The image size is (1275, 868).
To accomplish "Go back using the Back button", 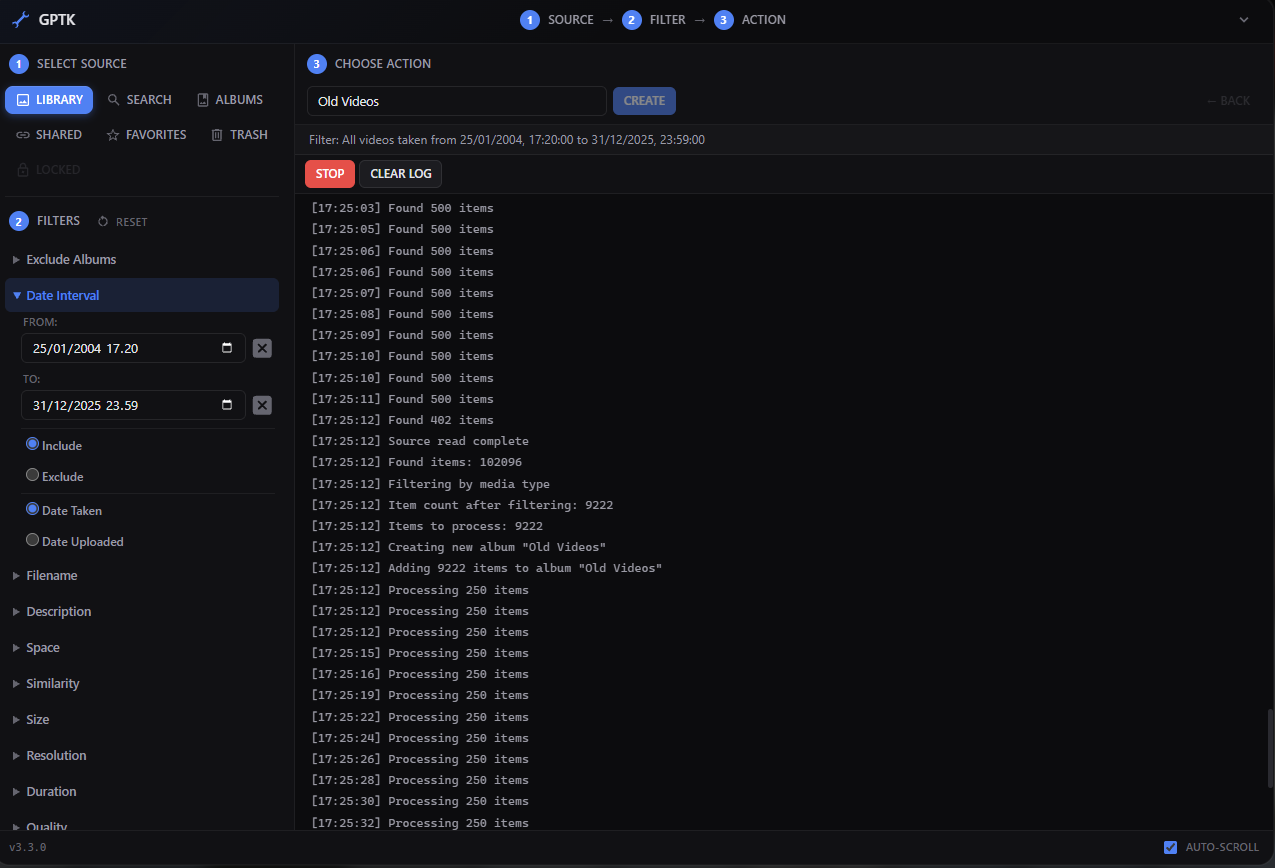I will (1228, 101).
